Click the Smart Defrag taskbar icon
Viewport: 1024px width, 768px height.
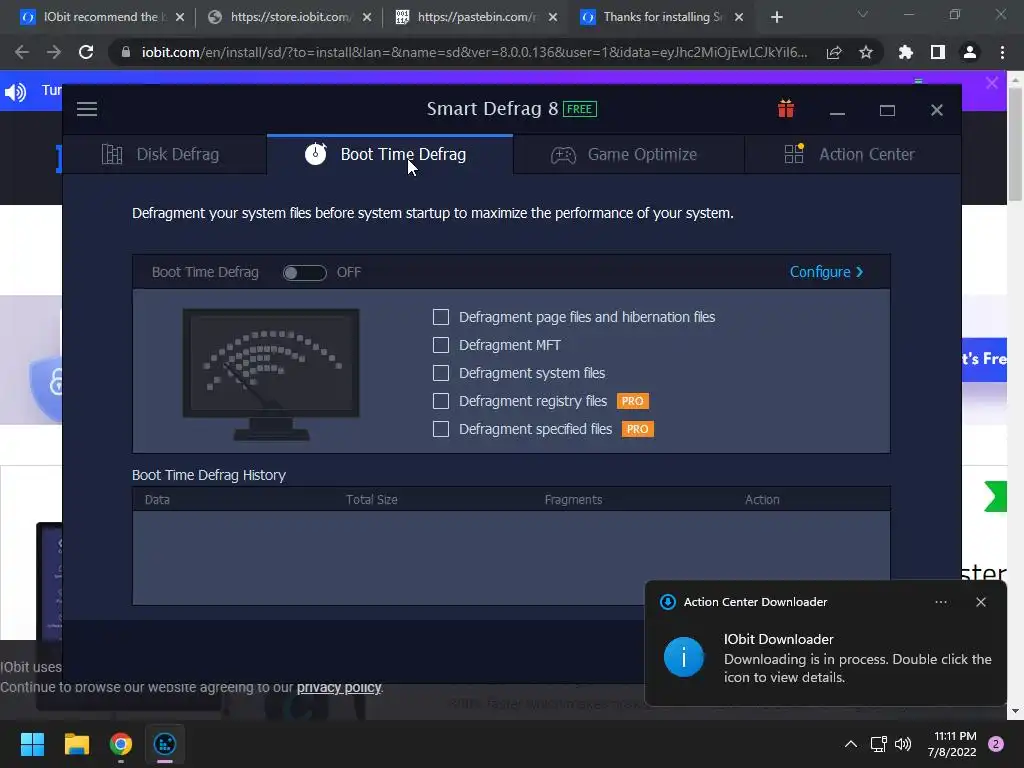tap(165, 744)
